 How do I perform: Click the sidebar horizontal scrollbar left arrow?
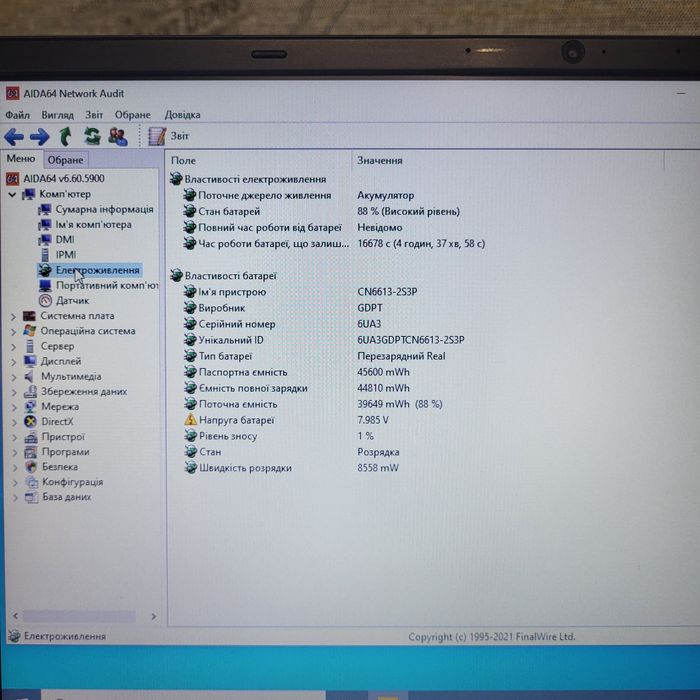pos(16,616)
